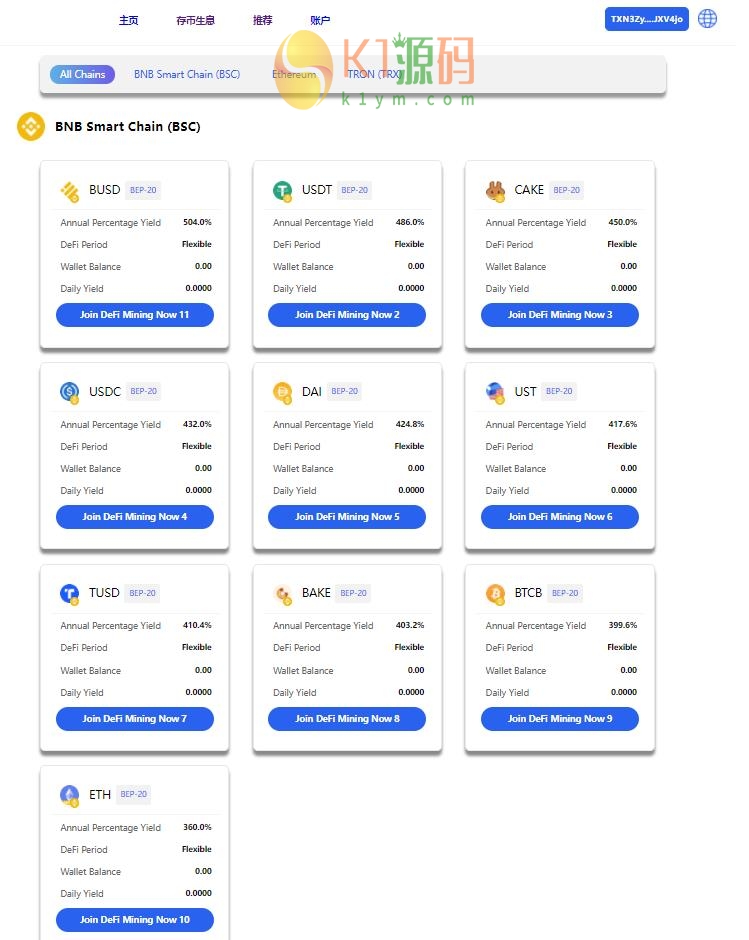Click the wallet address TXN3Zy....JXV4jo button
Screen dimensions: 749x940
(x=646, y=19)
